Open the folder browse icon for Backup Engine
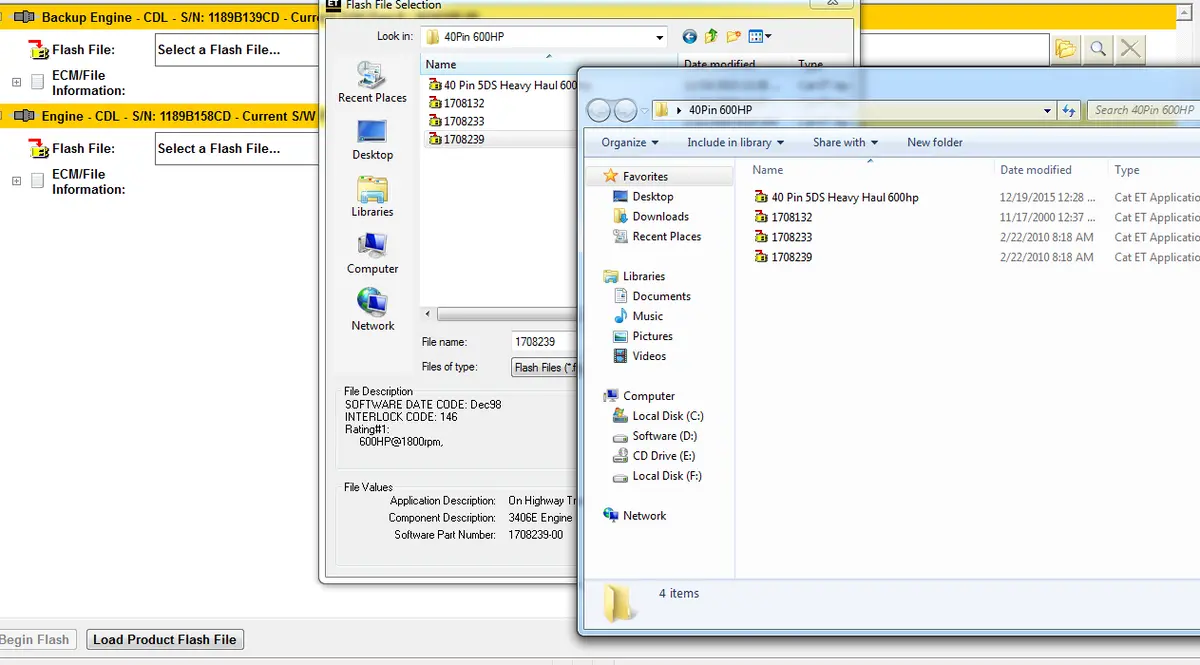The height and width of the screenshot is (665, 1200). (x=1066, y=48)
